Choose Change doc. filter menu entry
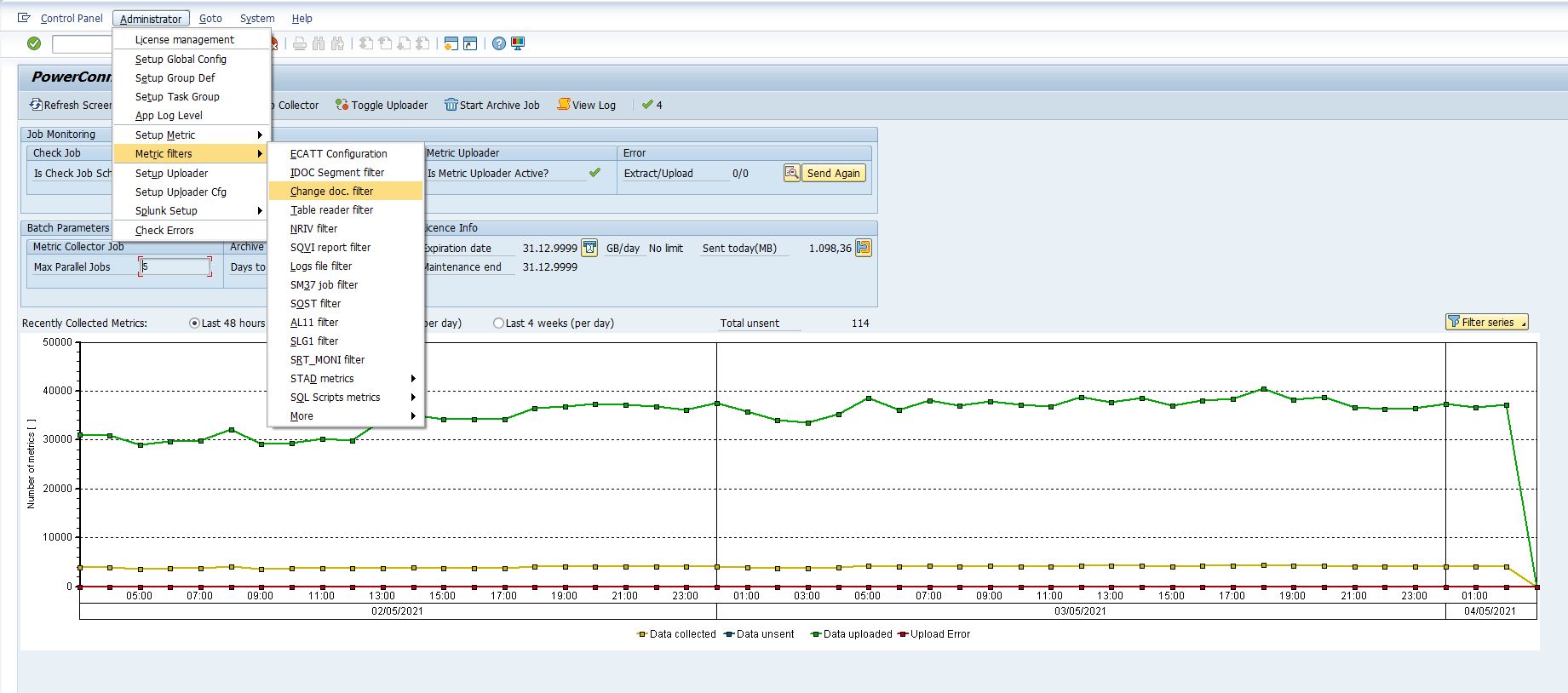The image size is (1568, 693). point(331,192)
